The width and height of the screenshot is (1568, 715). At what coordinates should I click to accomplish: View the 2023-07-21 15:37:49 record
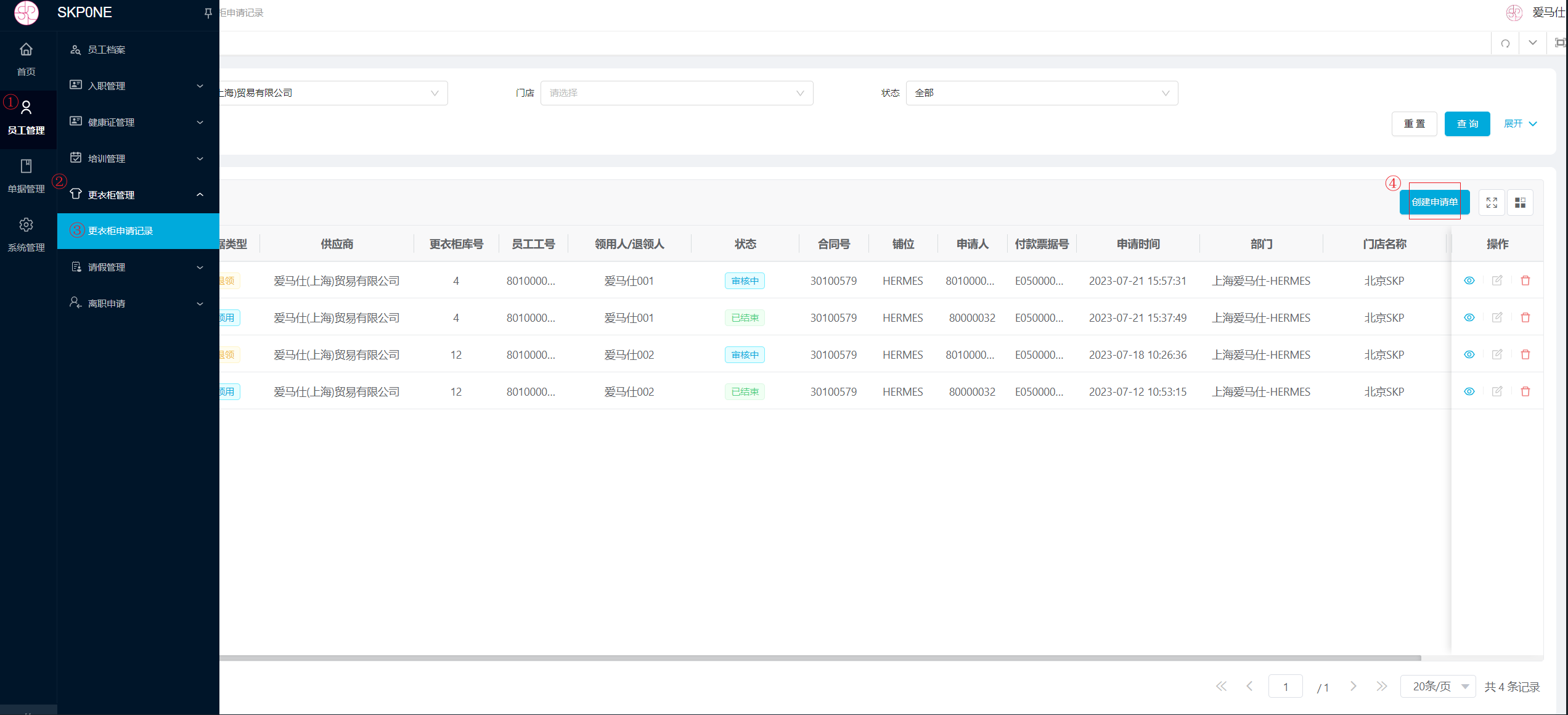tap(1469, 317)
